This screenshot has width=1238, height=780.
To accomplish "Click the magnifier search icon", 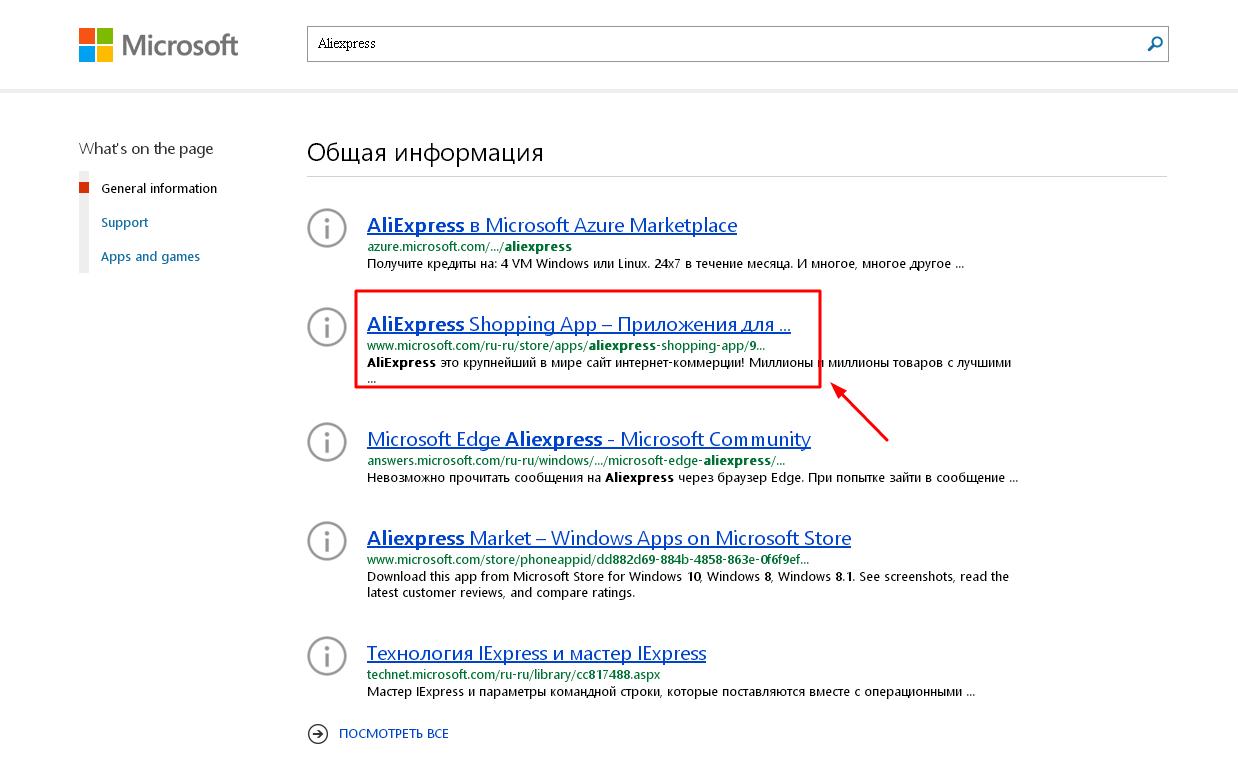I will [1155, 44].
